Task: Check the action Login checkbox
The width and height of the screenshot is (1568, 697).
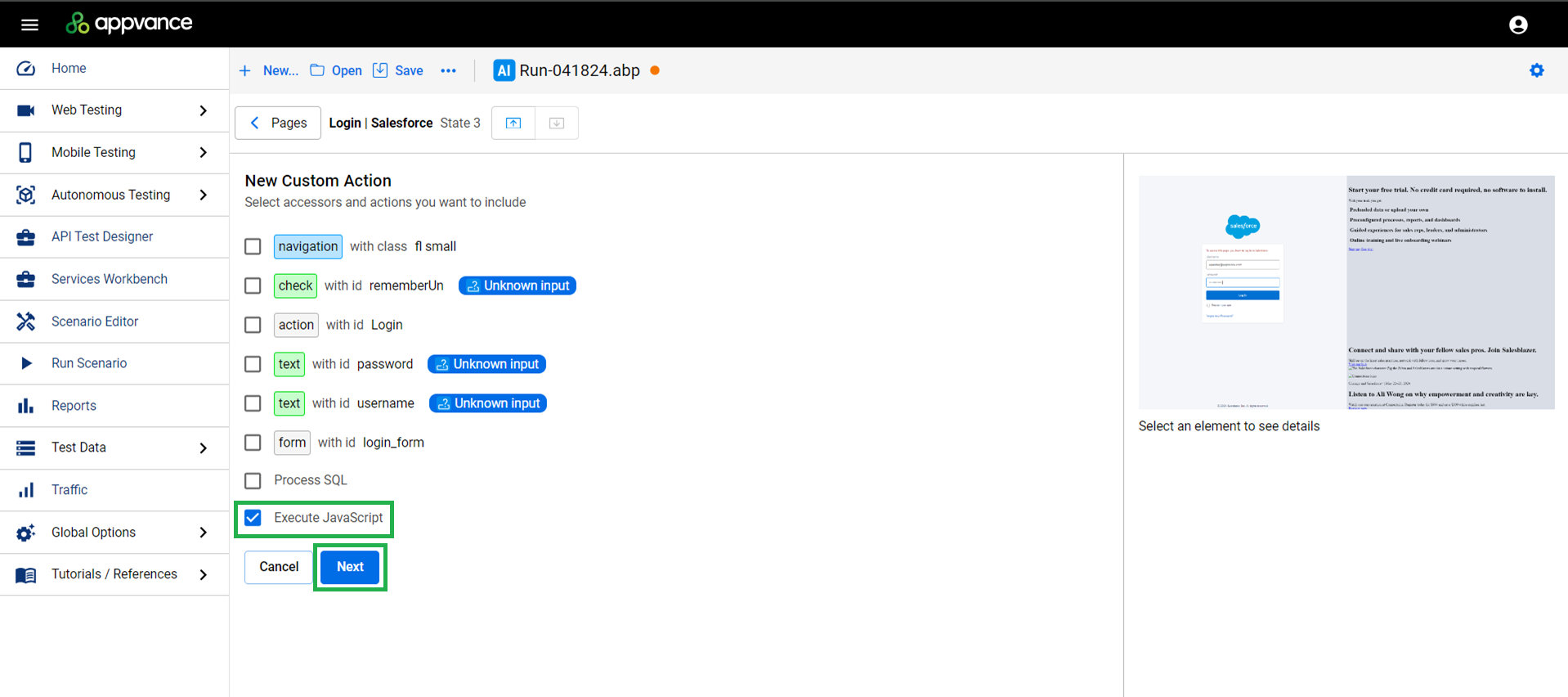Action: coord(253,325)
